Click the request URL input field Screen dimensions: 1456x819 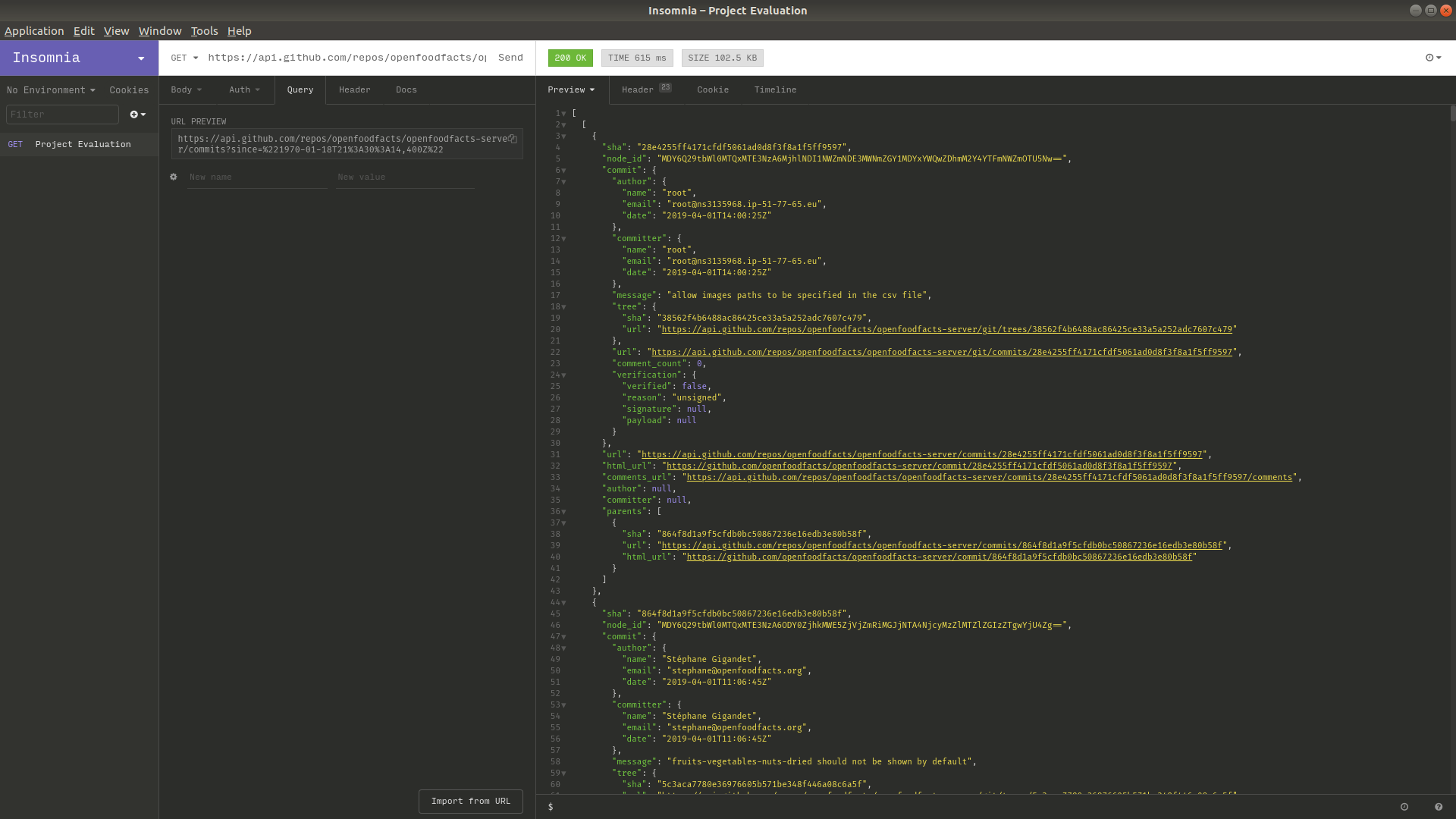coord(347,58)
